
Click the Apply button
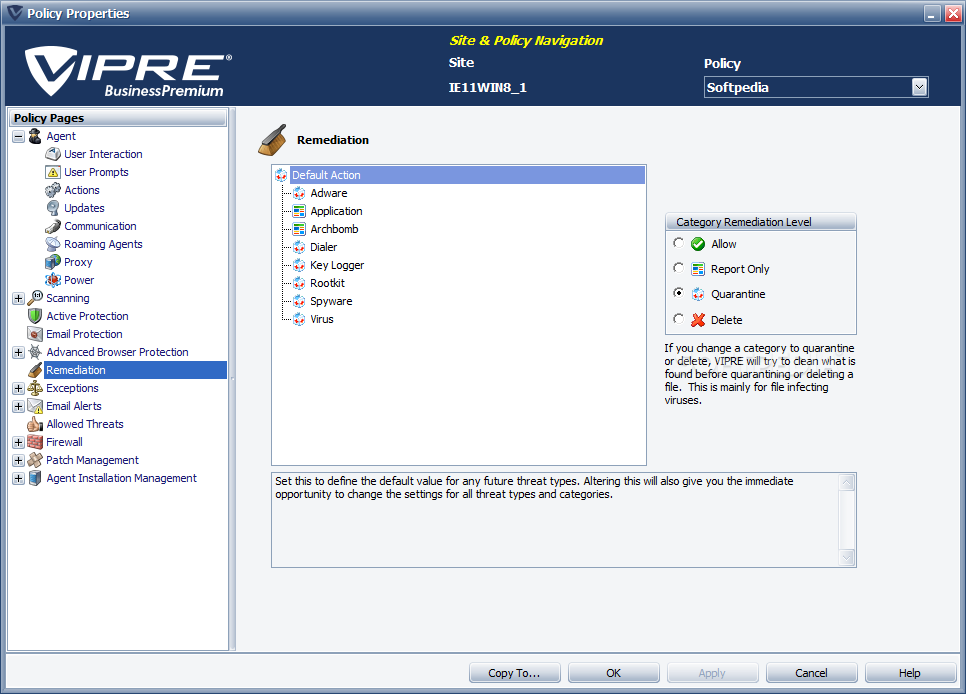(712, 673)
